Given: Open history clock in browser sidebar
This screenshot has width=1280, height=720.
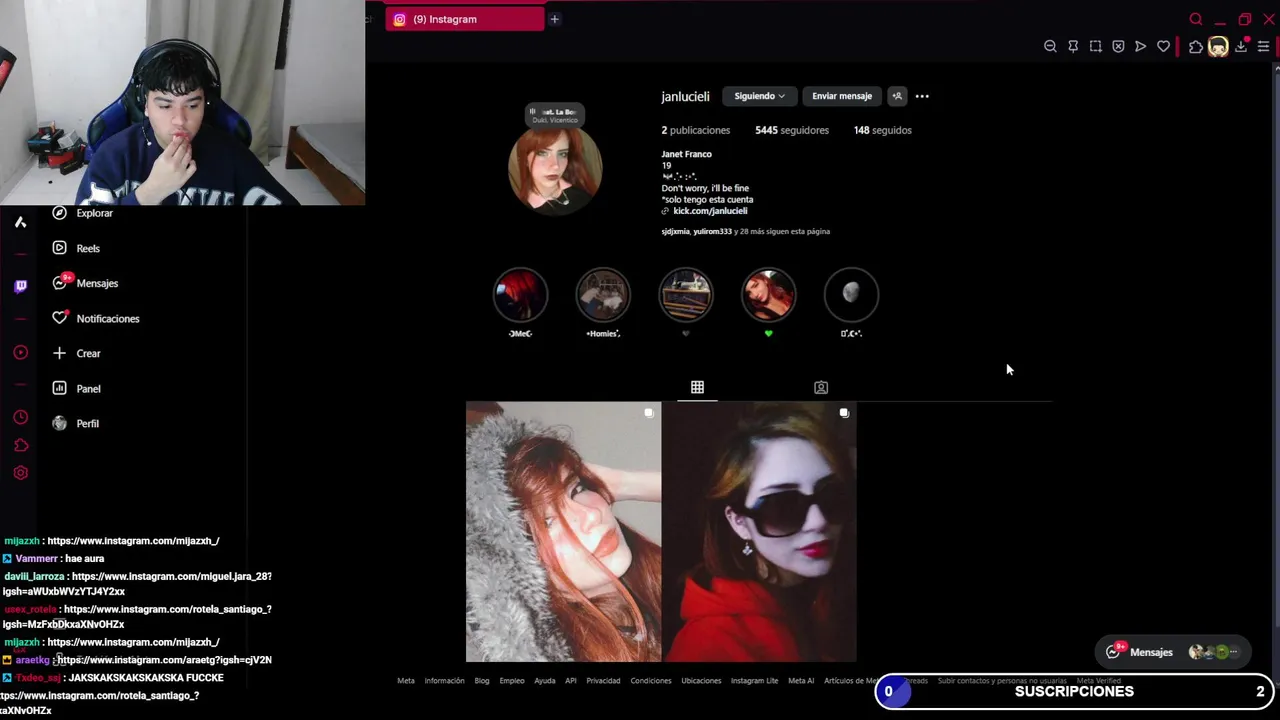Looking at the screenshot, I should pyautogui.click(x=20, y=417).
